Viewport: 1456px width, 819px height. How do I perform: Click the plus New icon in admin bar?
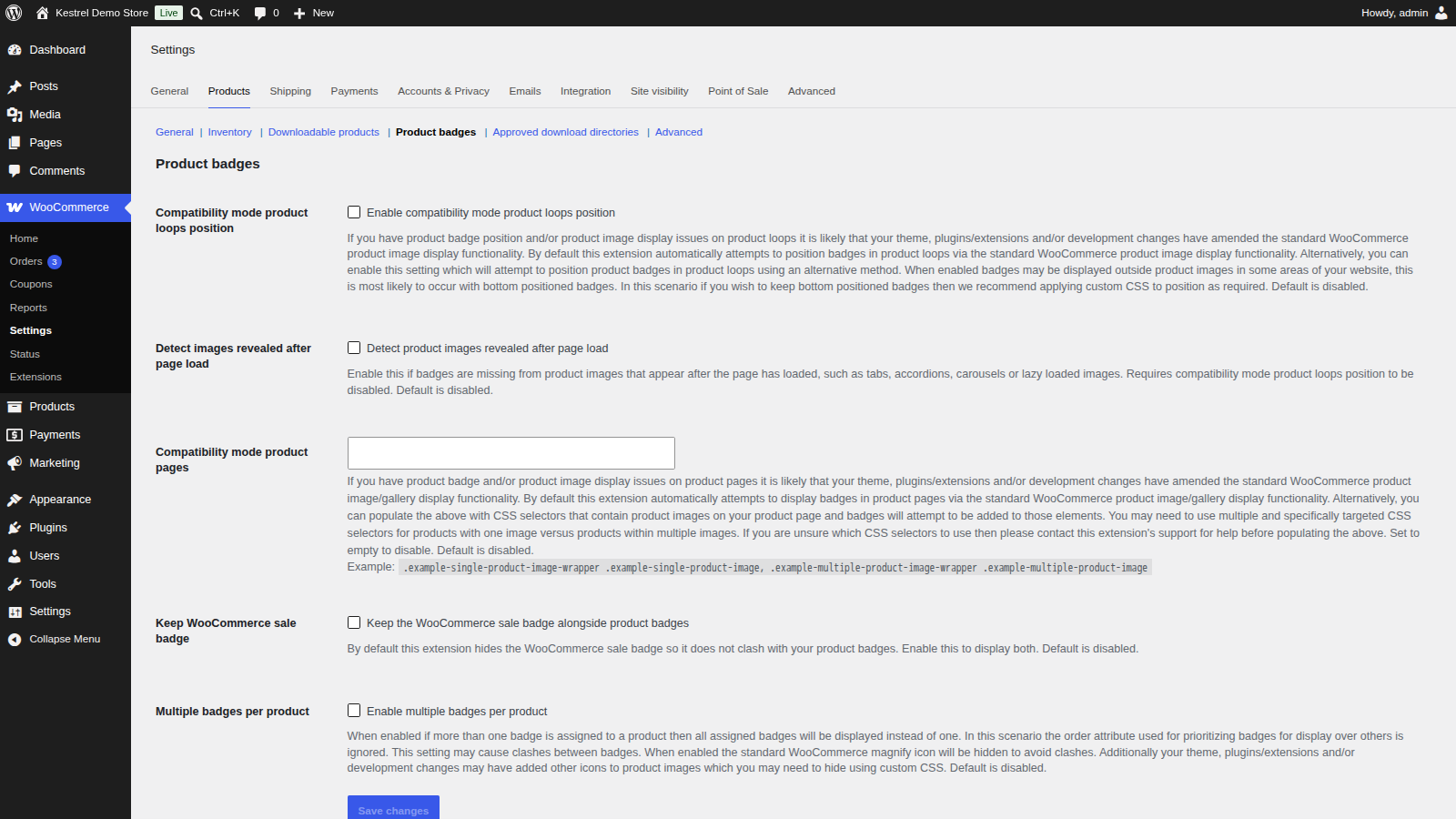[299, 13]
